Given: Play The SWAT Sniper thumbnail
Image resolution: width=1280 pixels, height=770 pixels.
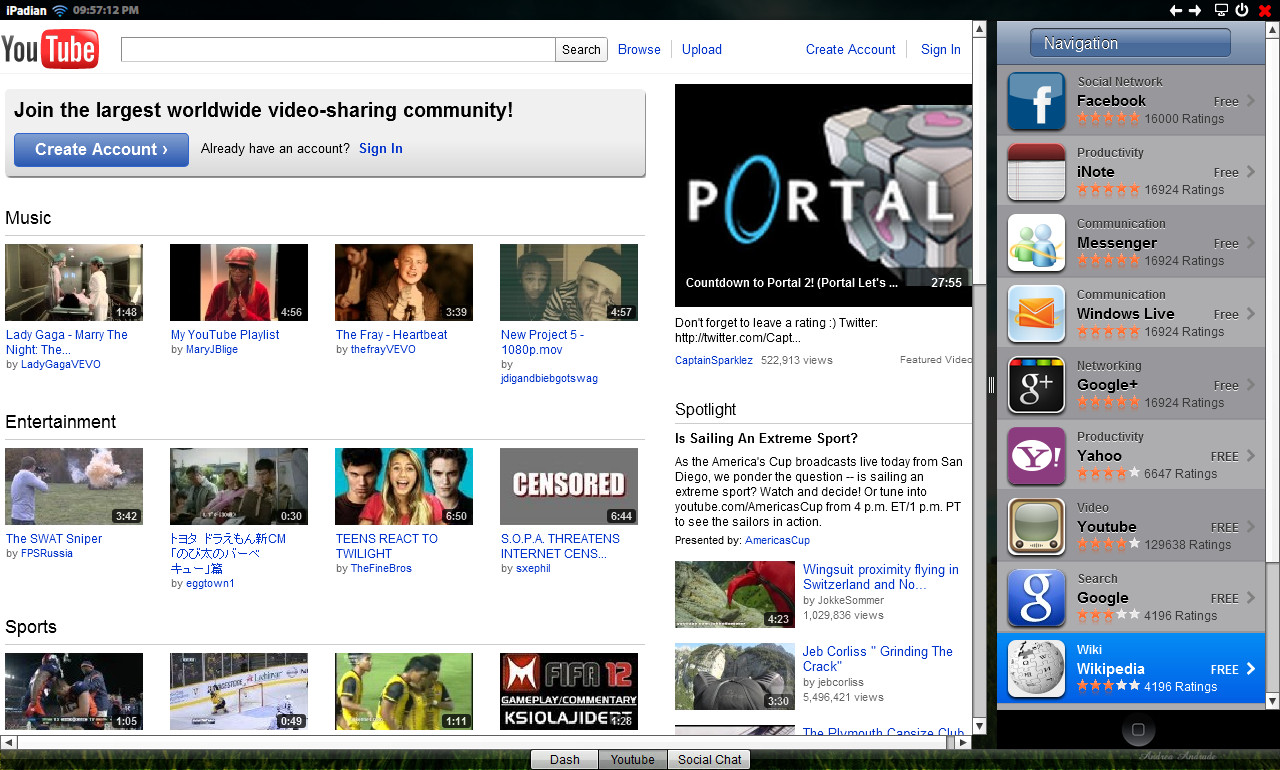Looking at the screenshot, I should [x=74, y=486].
